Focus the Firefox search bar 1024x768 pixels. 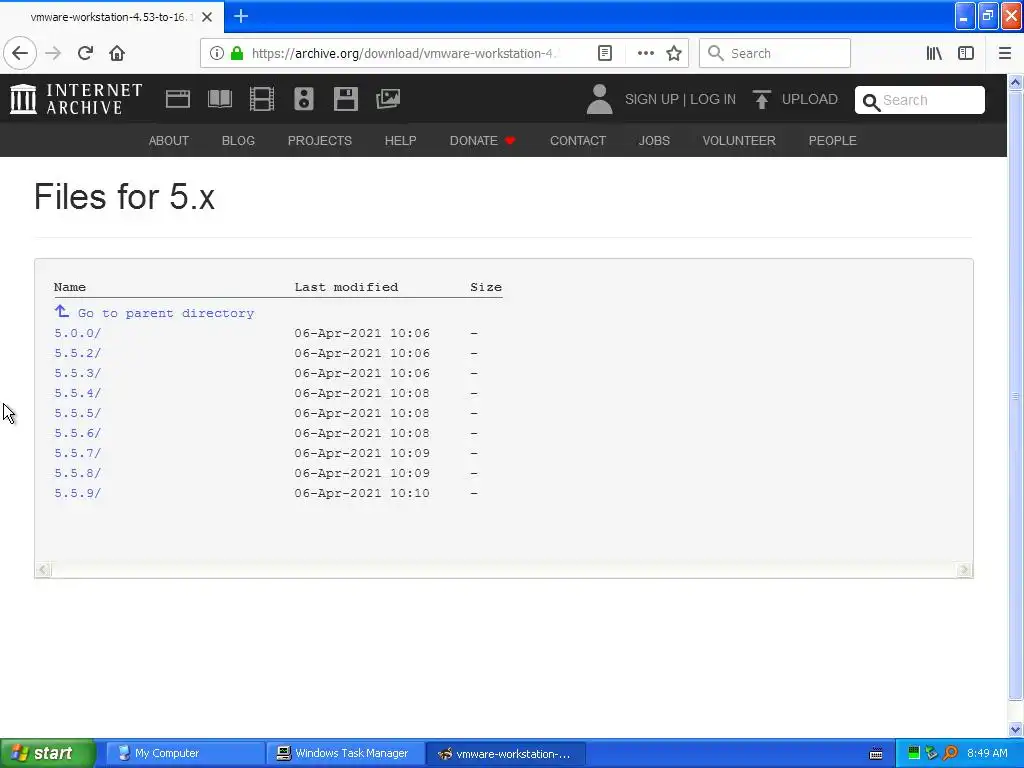[x=775, y=53]
